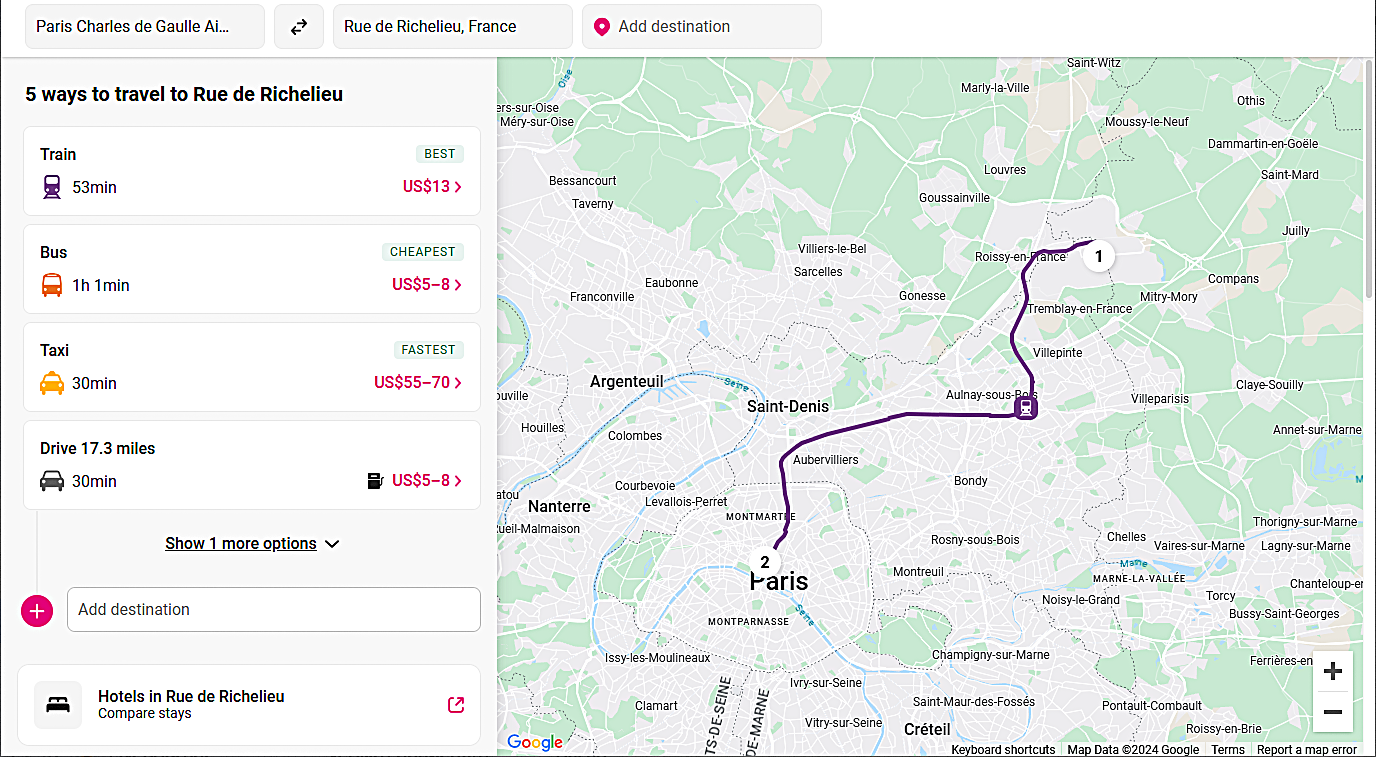Screen dimensions: 1376x757
Task: Click Villepinte label on the map
Action: click(1057, 353)
